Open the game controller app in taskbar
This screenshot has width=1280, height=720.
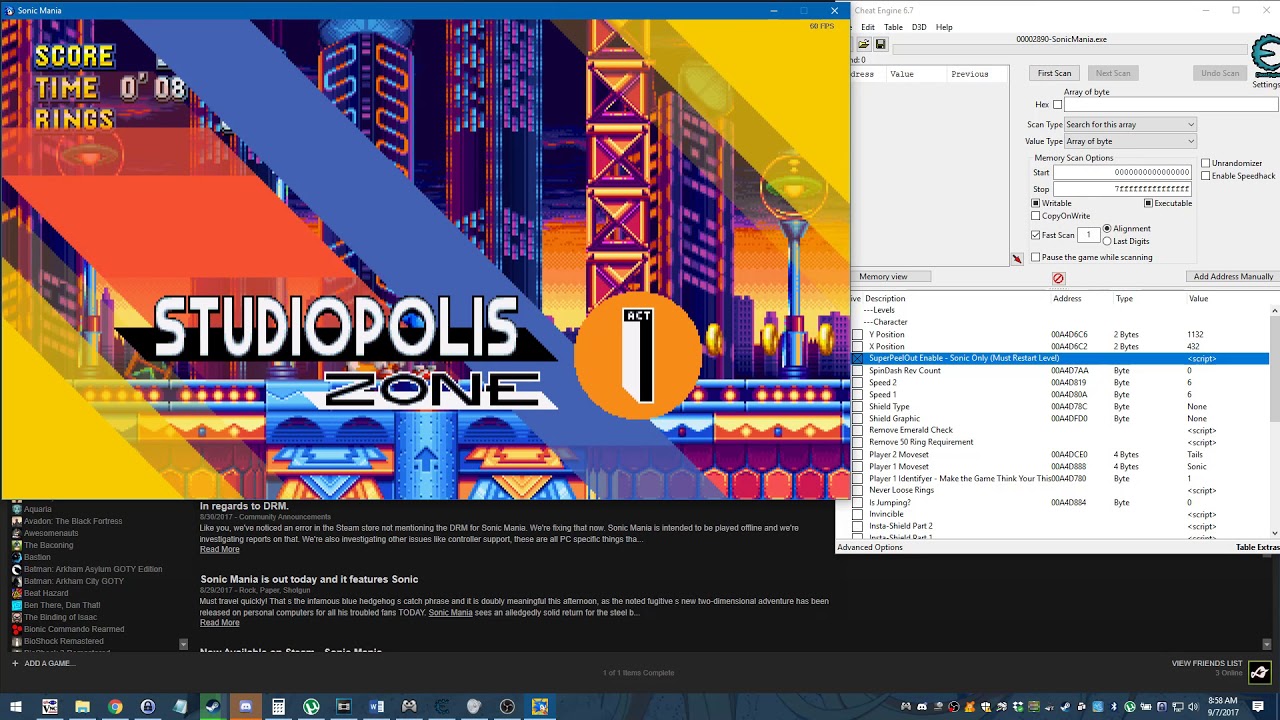(409, 707)
